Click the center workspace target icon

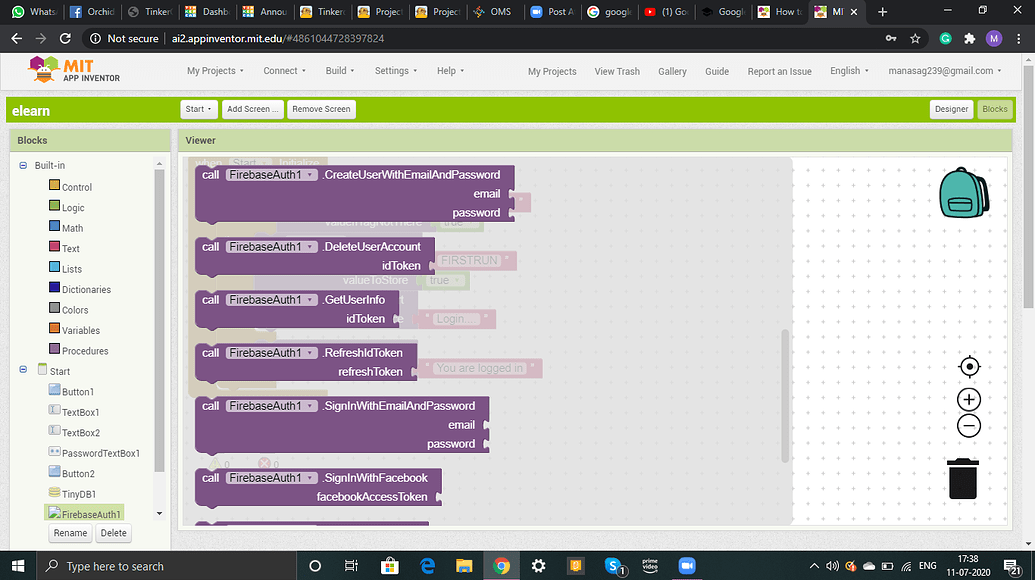(968, 367)
